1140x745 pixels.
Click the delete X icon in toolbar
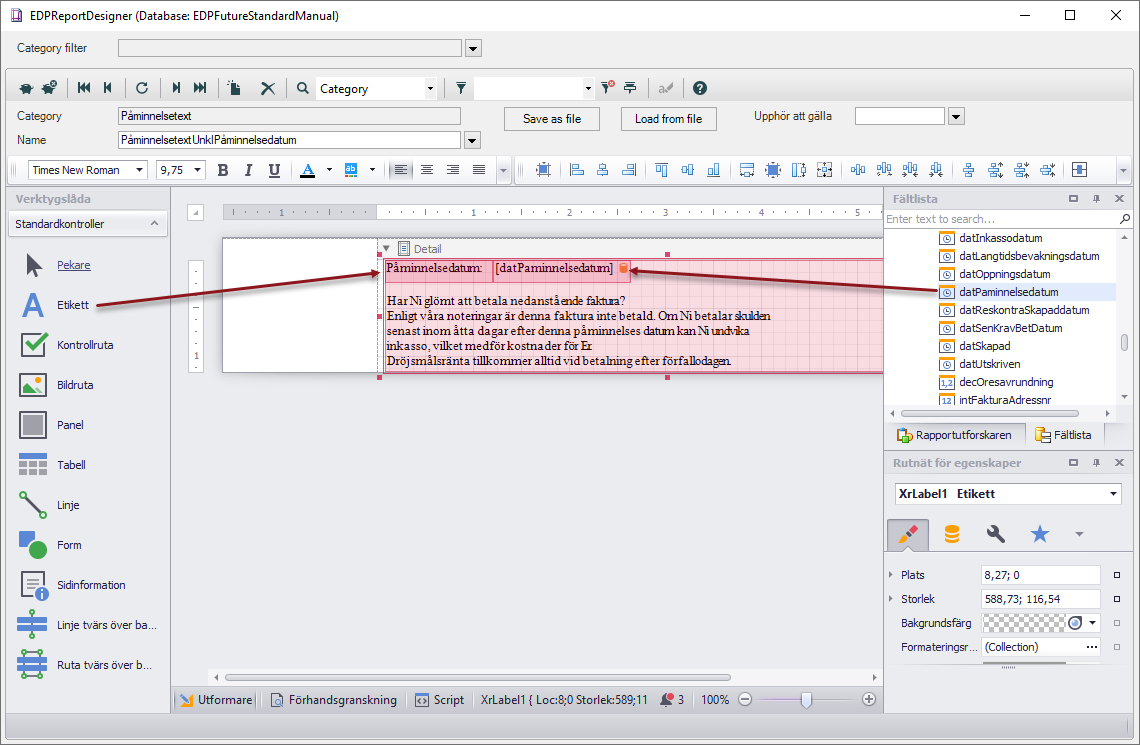[268, 89]
